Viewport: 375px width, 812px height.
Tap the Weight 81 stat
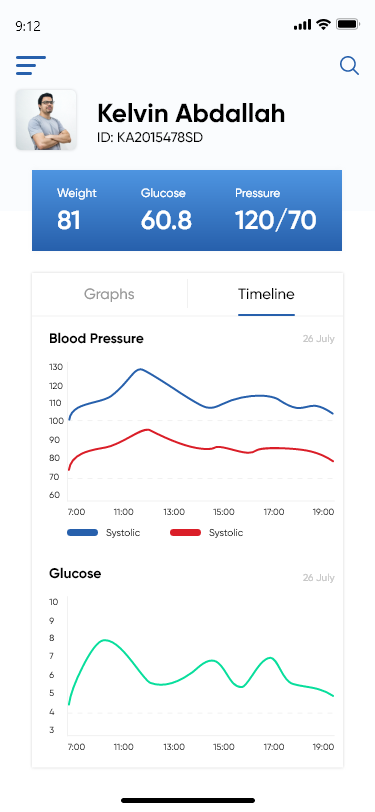[x=77, y=210]
